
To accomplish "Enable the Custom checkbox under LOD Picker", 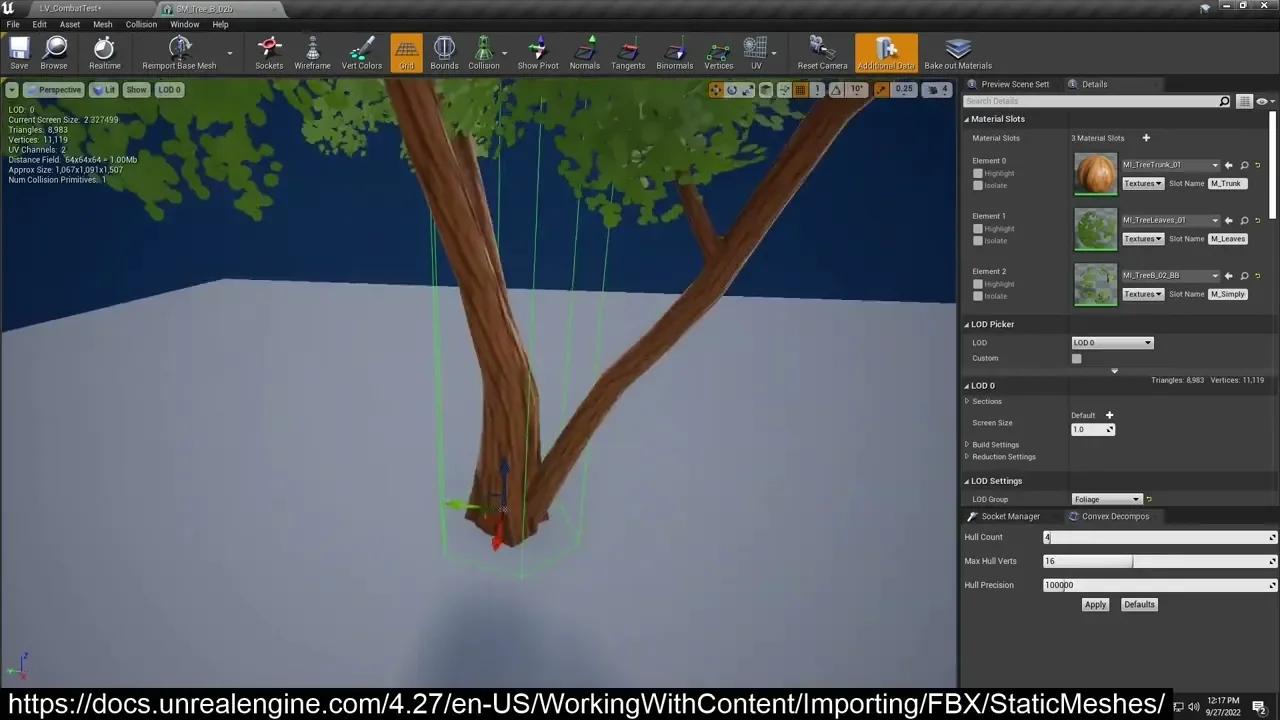I will pos(1076,358).
